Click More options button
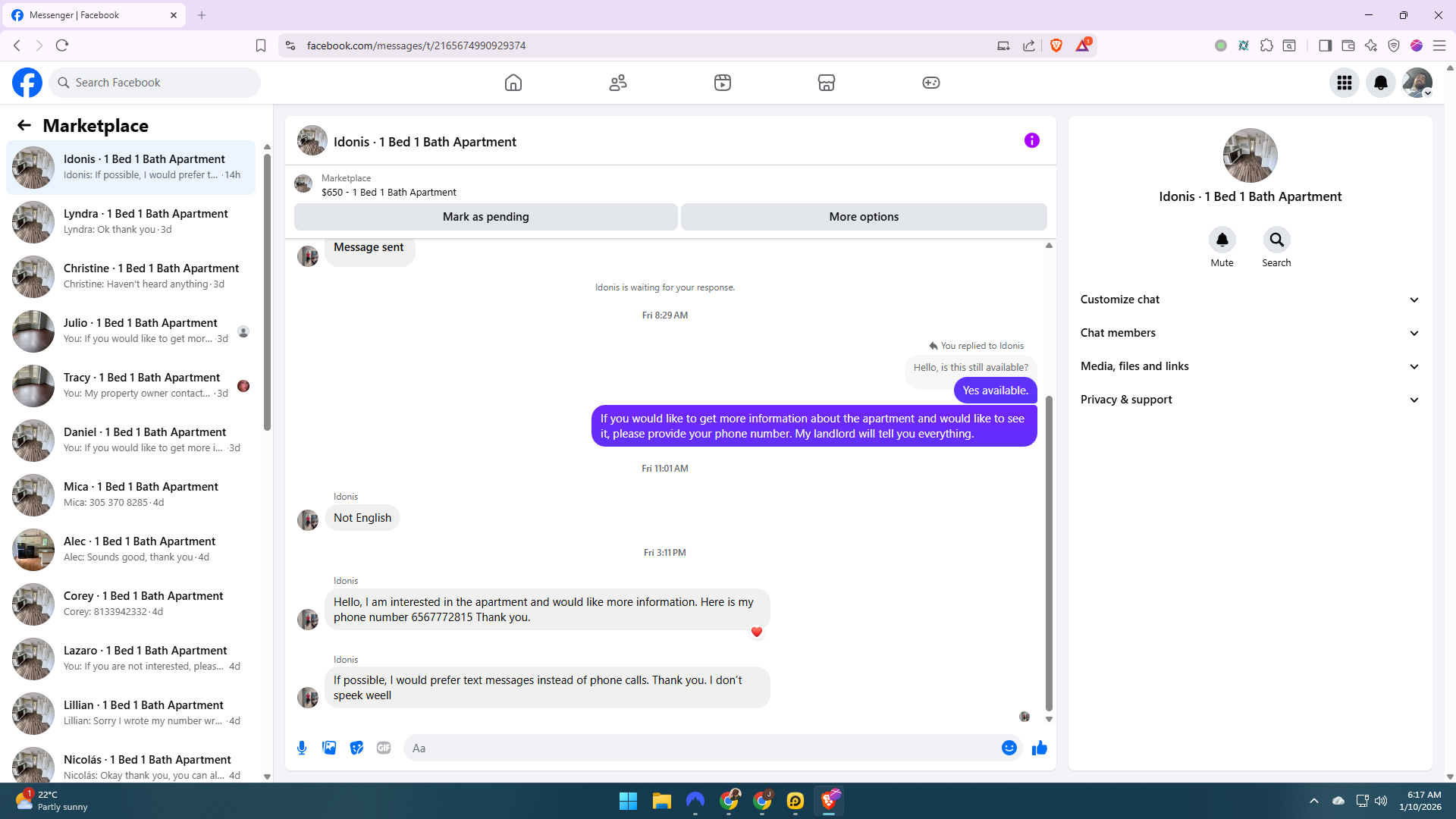Screen dimensions: 1456x819 (864, 217)
